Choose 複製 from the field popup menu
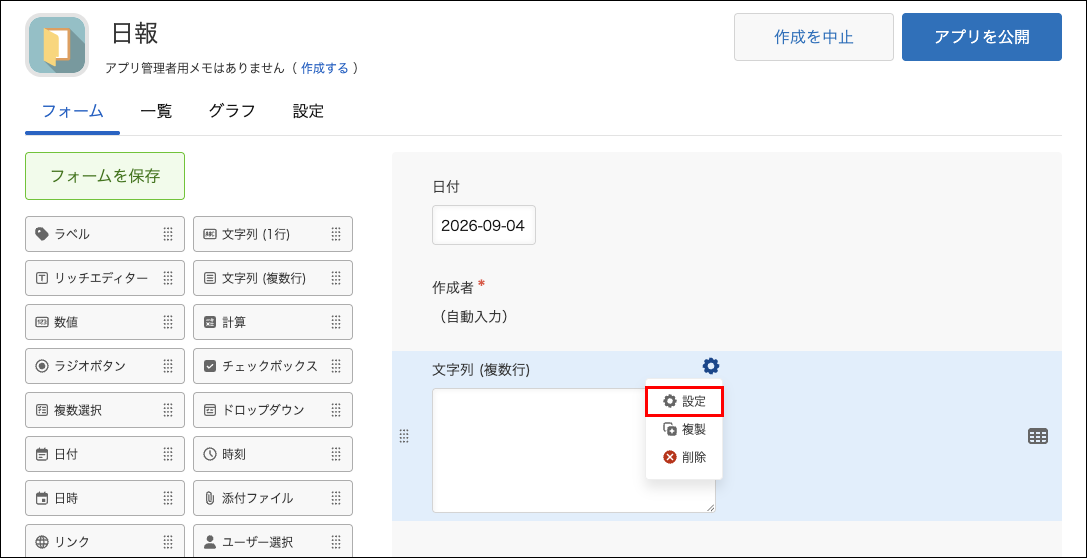 pos(684,430)
